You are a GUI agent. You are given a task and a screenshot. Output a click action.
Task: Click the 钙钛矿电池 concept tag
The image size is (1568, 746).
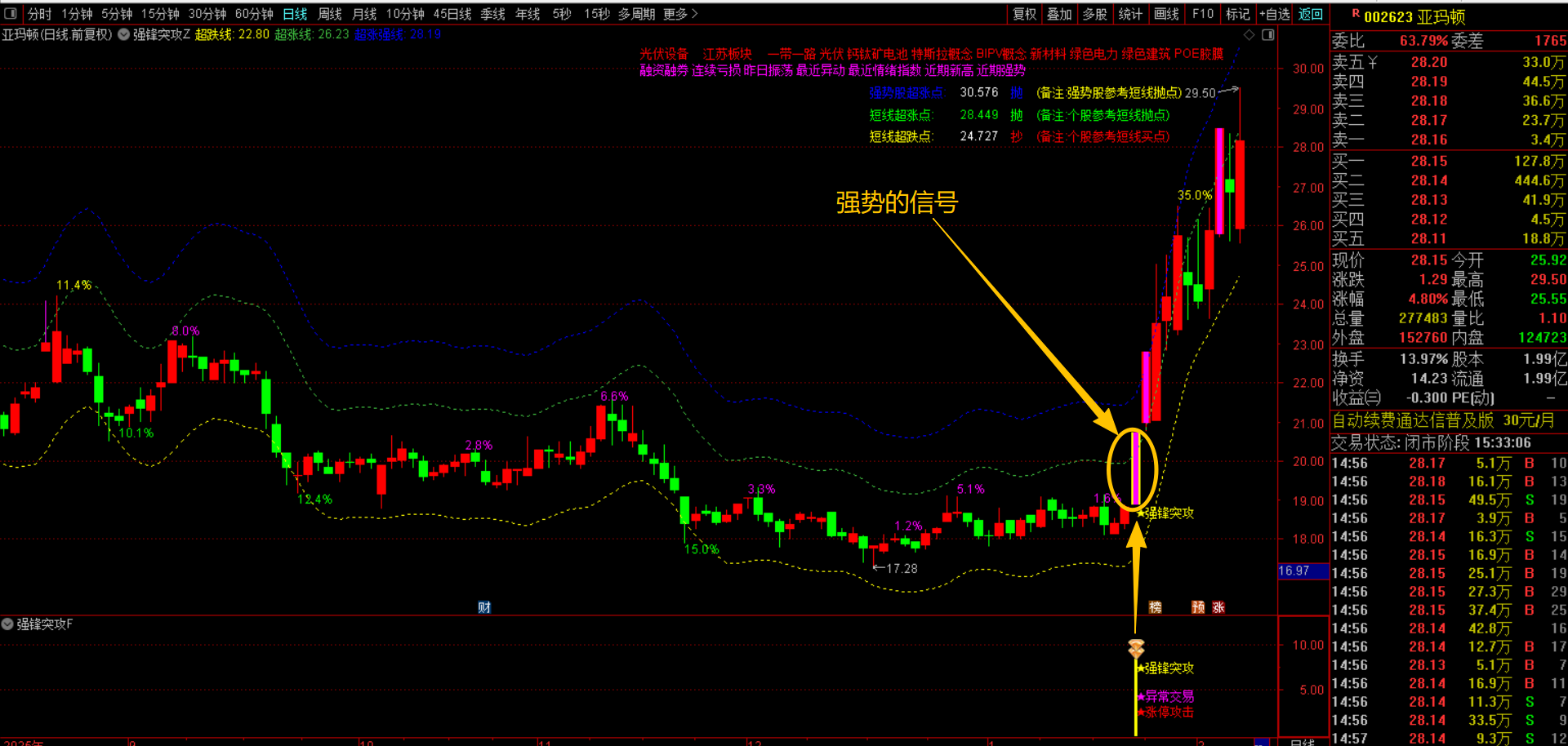click(877, 54)
